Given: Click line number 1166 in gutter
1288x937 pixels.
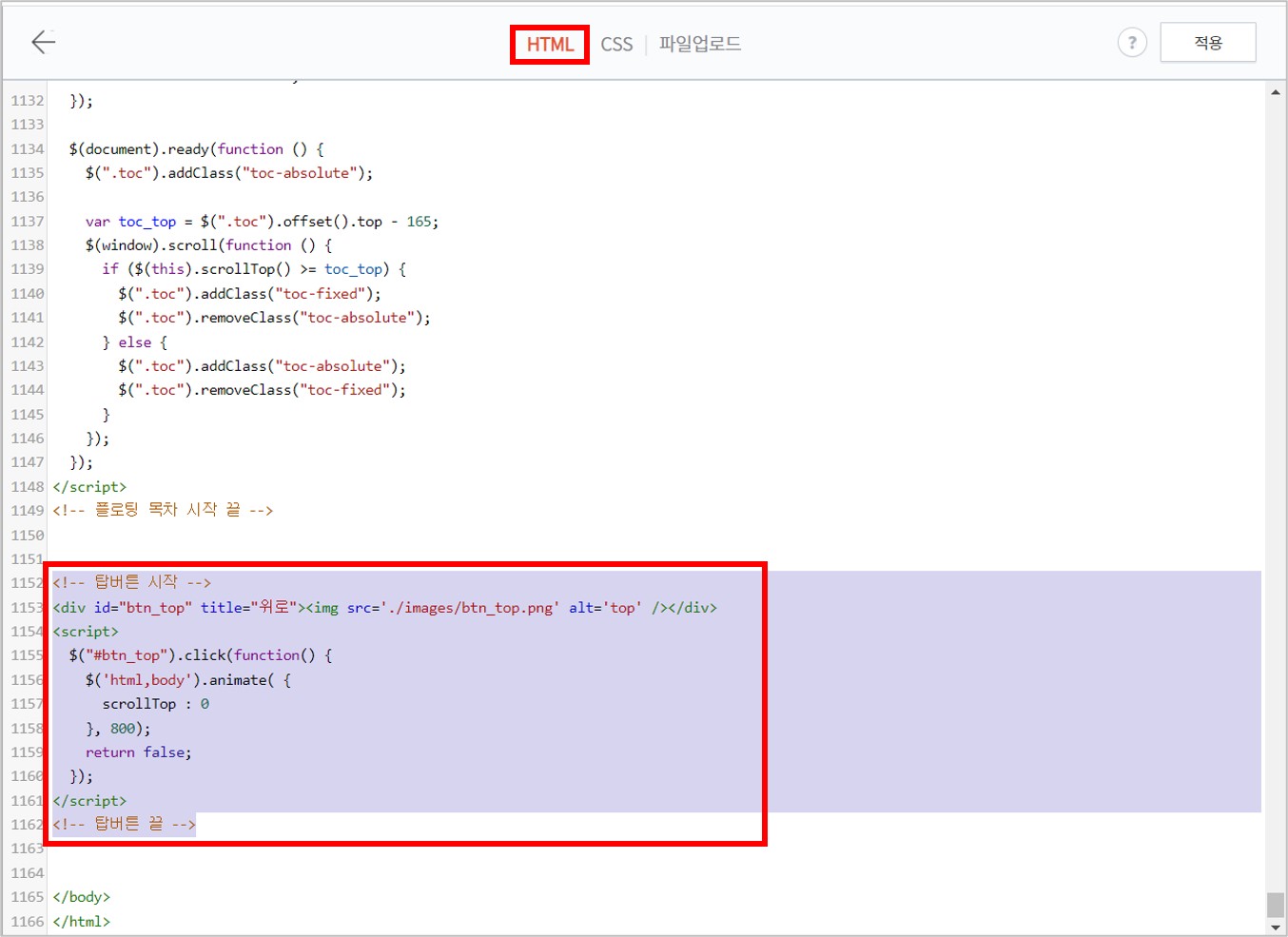Looking at the screenshot, I should (28, 922).
